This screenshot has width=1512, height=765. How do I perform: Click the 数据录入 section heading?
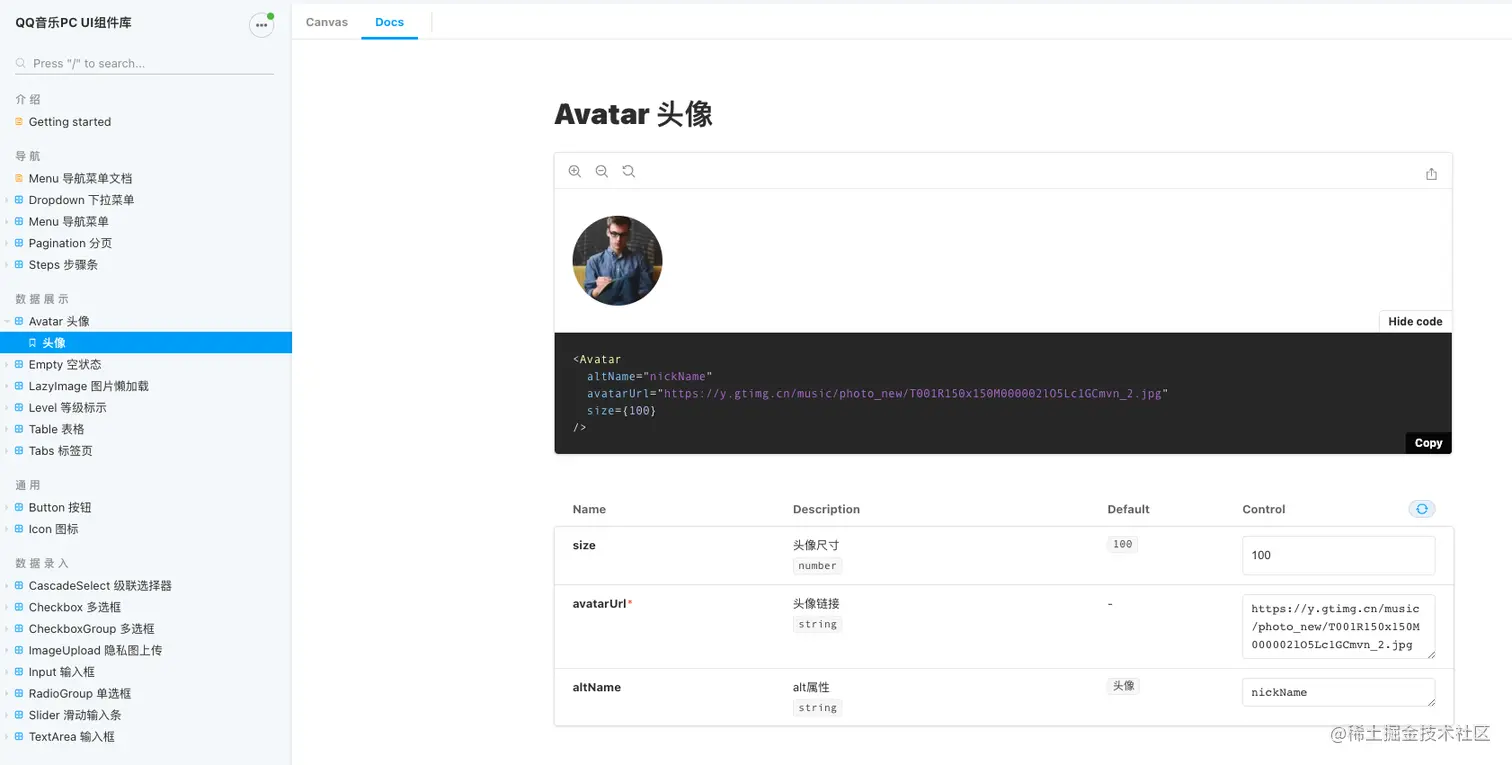tap(42, 564)
